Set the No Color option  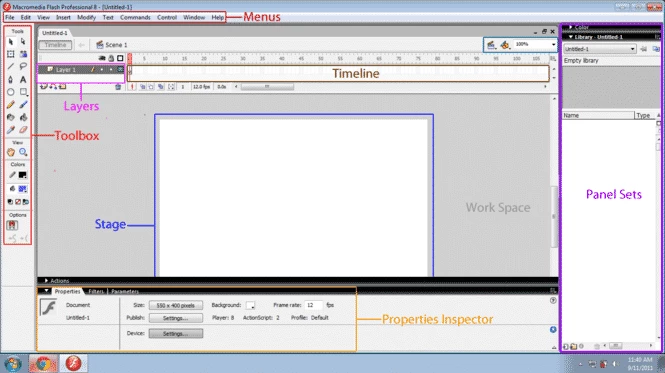coord(18,202)
